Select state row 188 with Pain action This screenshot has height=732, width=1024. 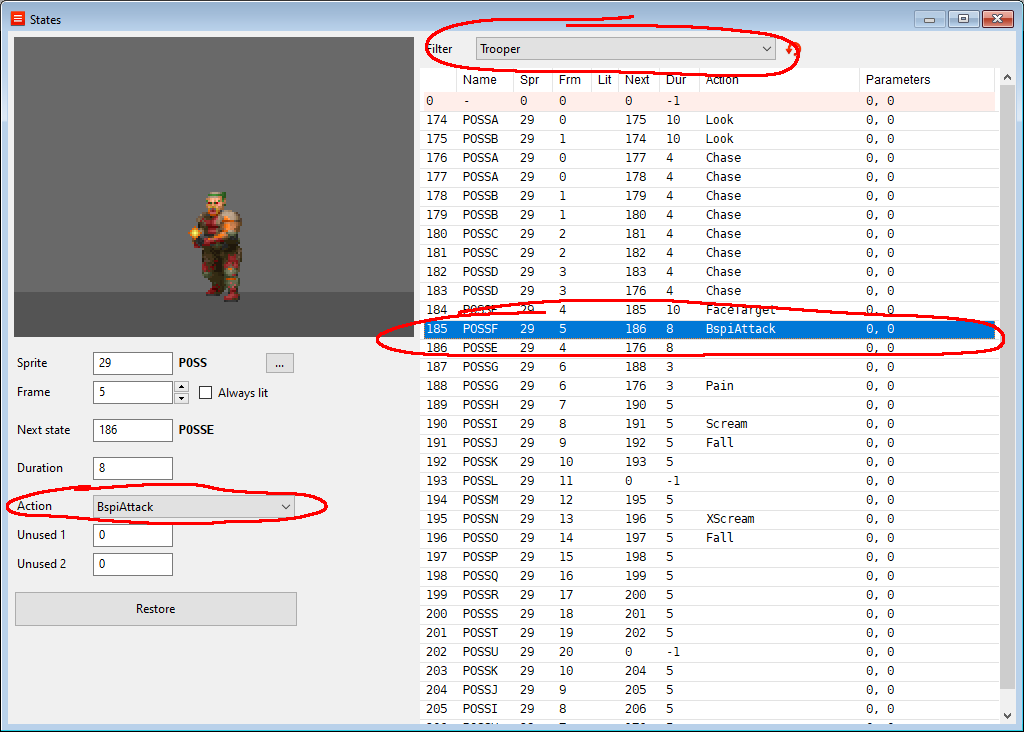click(700, 386)
